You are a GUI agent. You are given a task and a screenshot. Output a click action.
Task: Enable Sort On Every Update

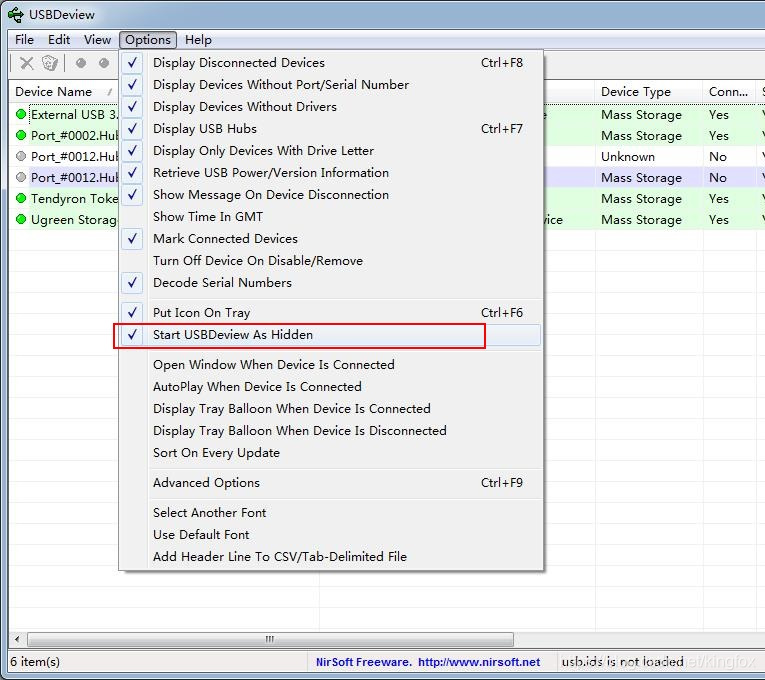click(x=331, y=453)
